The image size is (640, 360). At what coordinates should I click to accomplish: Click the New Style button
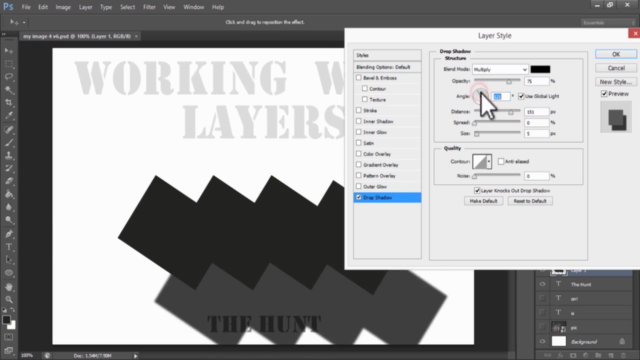click(x=616, y=82)
